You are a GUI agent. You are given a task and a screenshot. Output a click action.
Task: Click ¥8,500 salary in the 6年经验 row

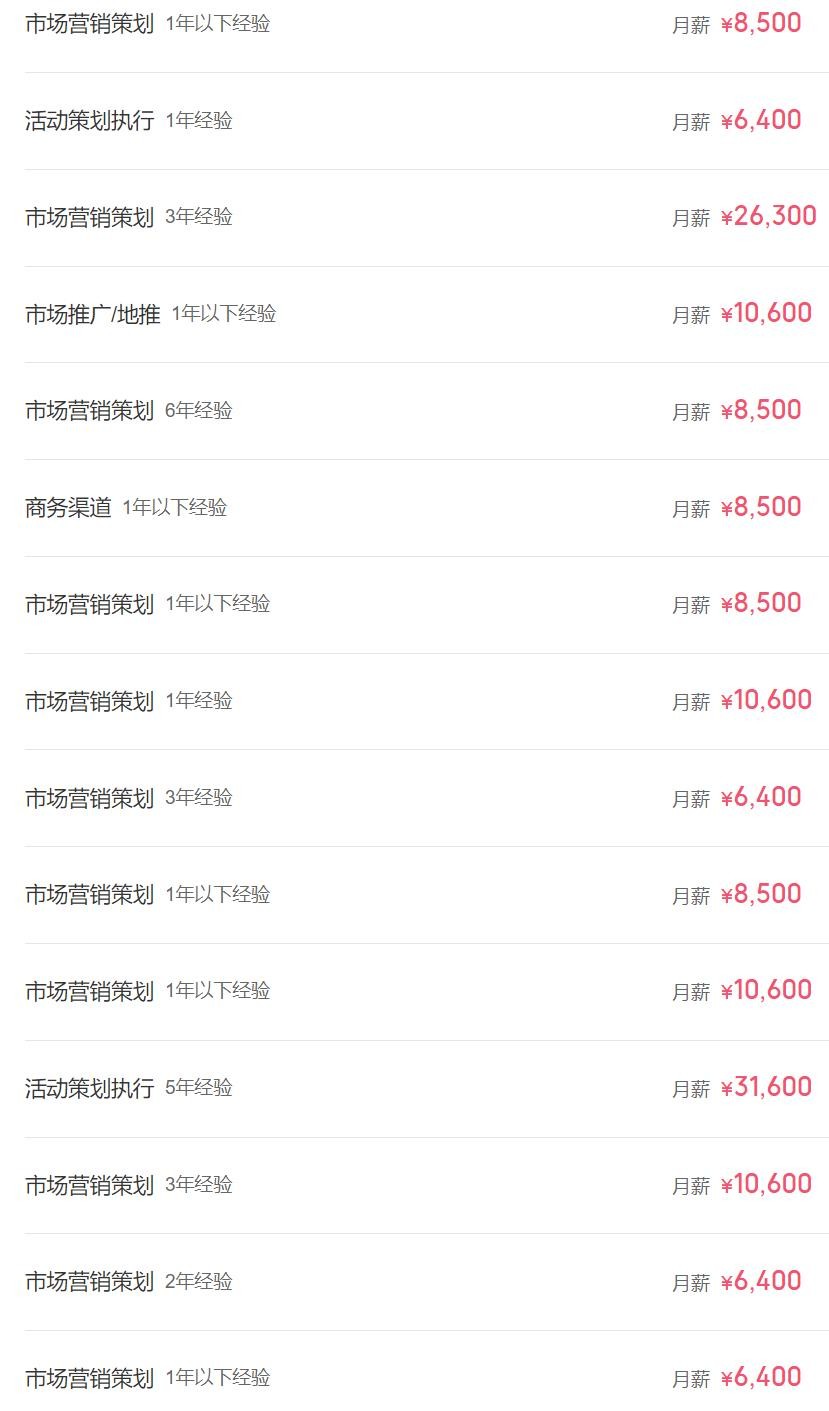pyautogui.click(x=761, y=410)
